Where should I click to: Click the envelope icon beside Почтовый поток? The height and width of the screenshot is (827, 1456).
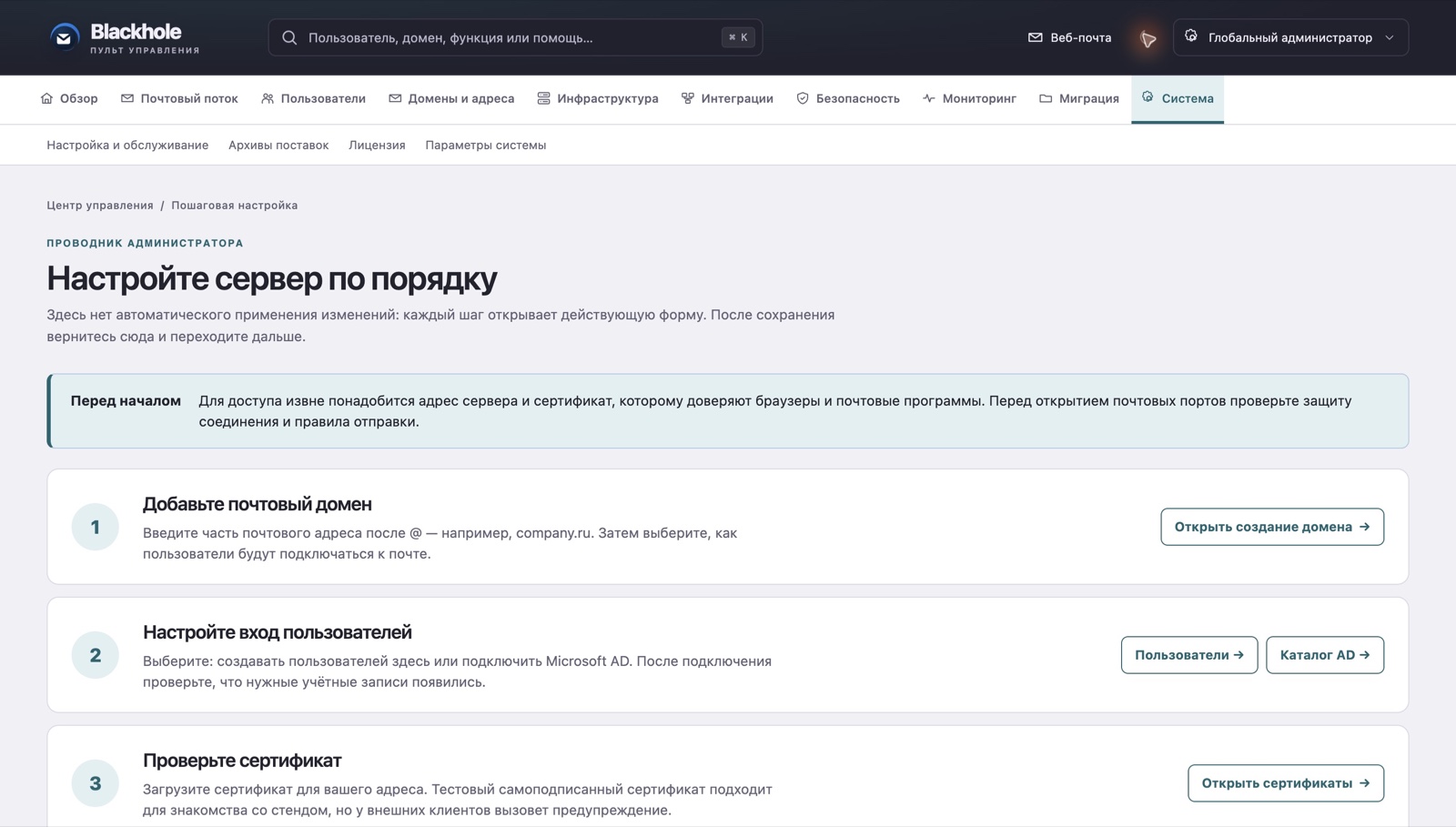(127, 98)
